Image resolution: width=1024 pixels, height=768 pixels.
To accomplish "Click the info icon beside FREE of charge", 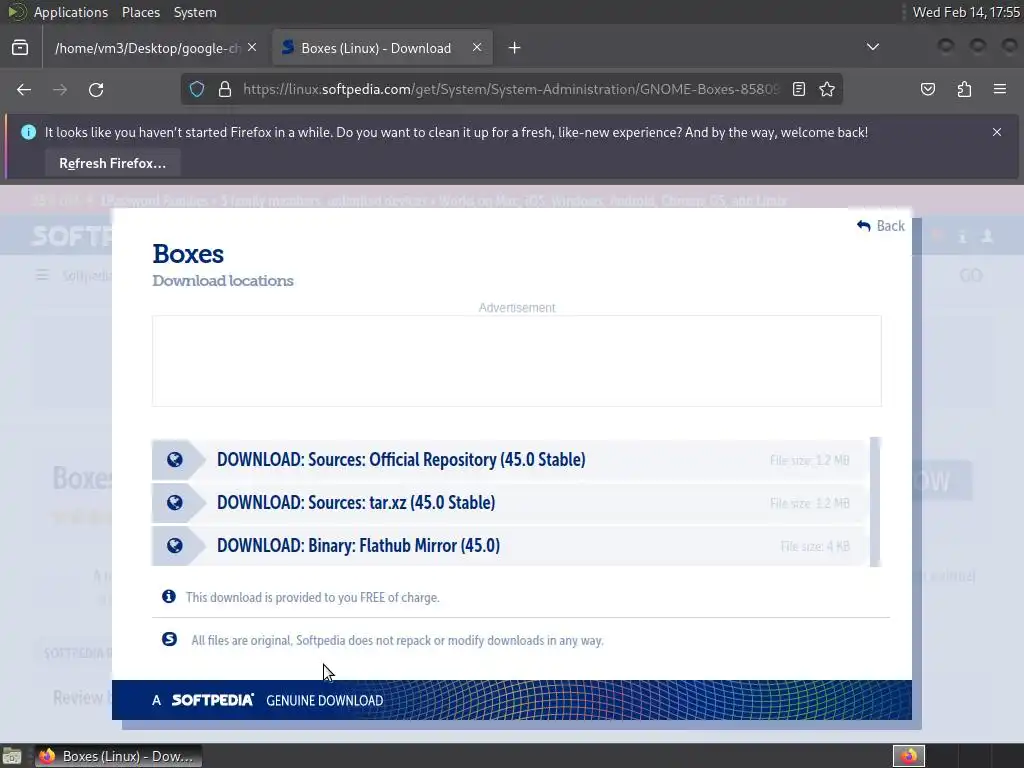I will coord(168,596).
